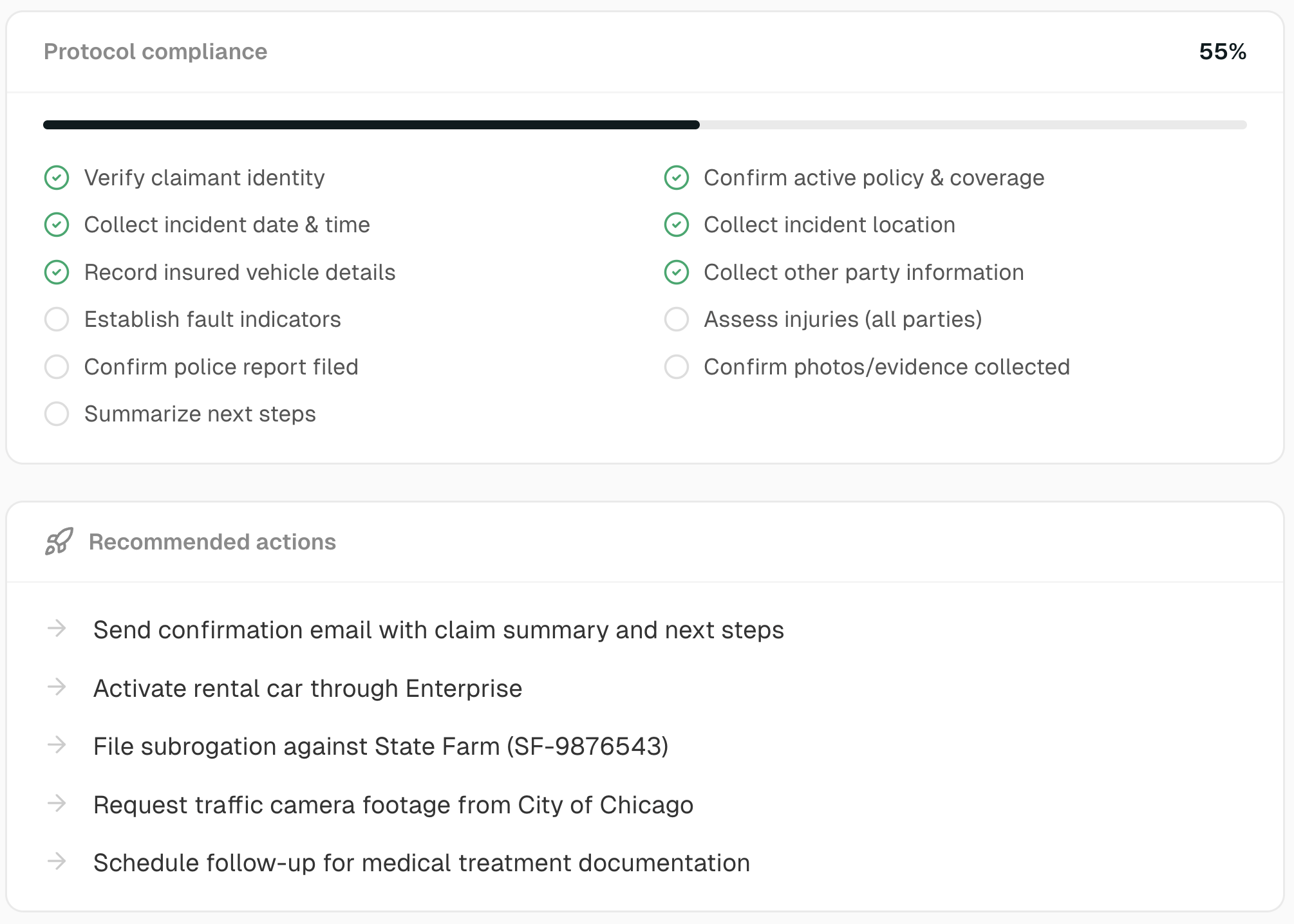Image resolution: width=1294 pixels, height=924 pixels.
Task: Click the 55% compliance score
Action: [x=1222, y=51]
